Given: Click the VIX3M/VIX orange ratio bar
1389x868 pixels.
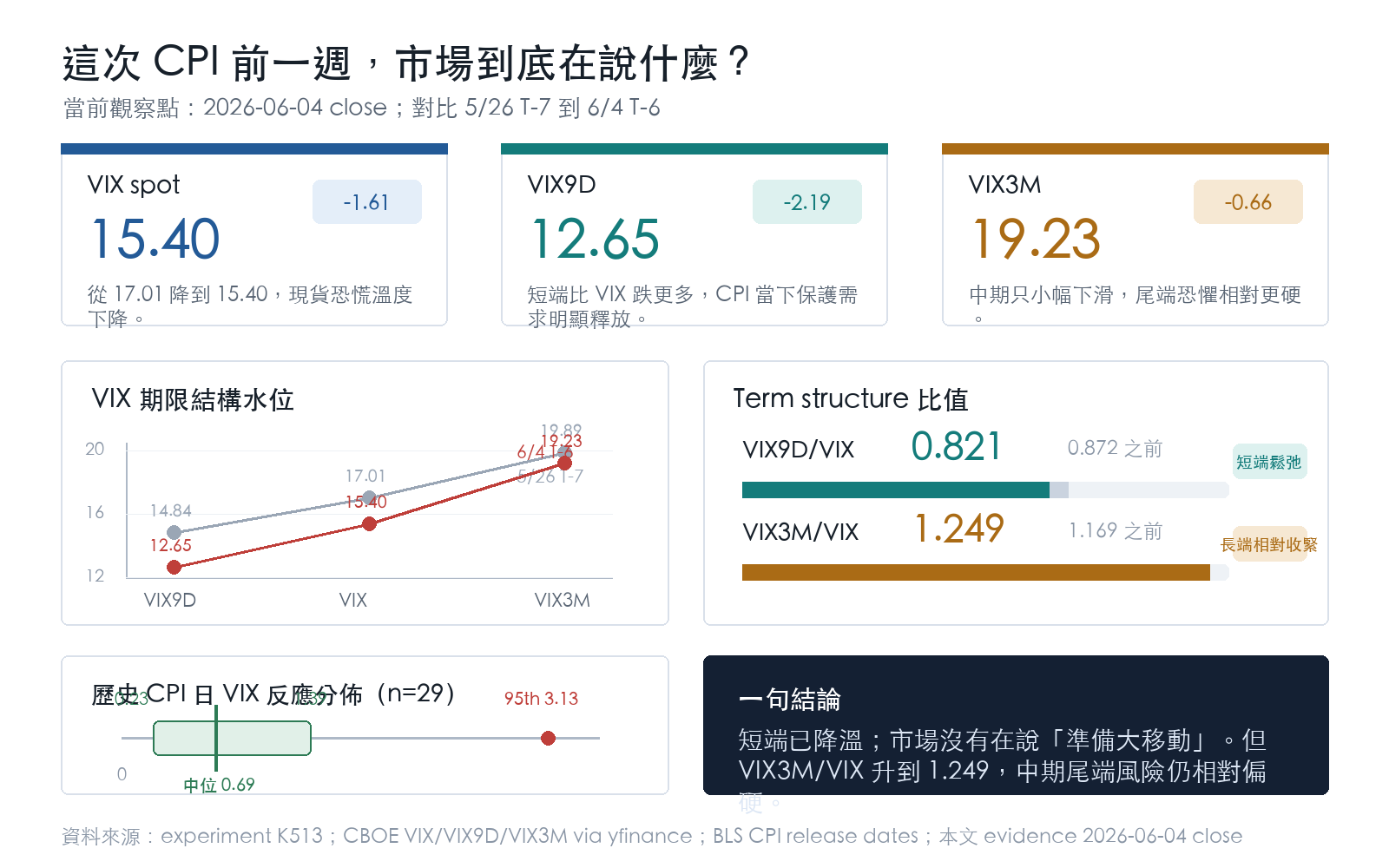Looking at the screenshot, I should (x=976, y=572).
